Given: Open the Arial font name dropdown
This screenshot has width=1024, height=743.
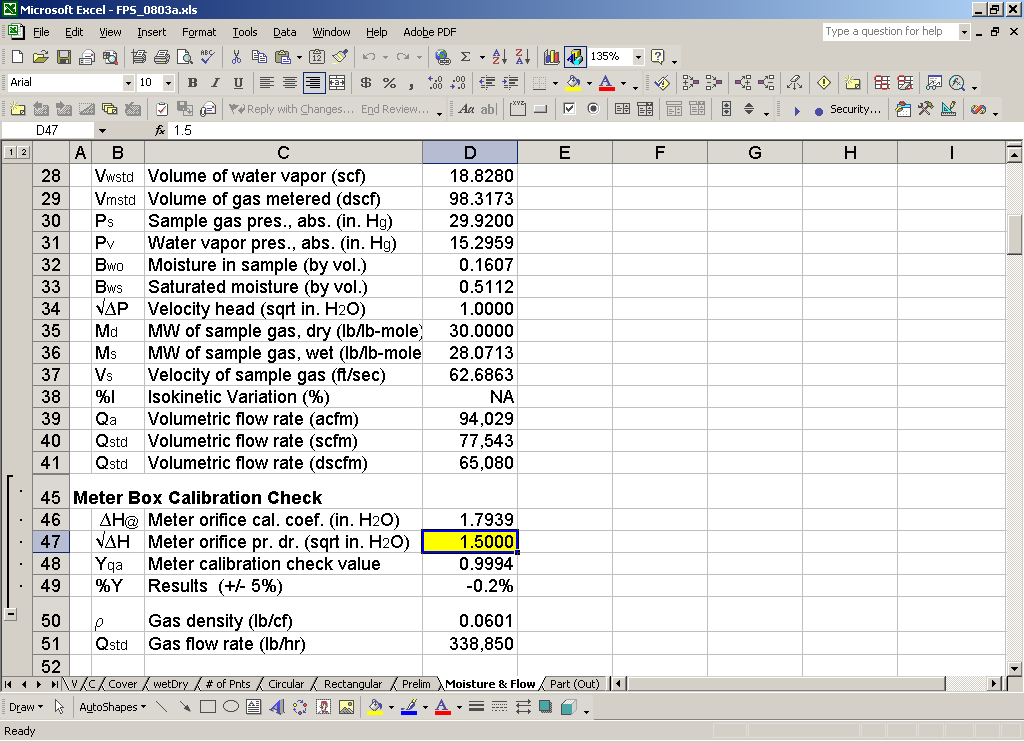Looking at the screenshot, I should tap(128, 83).
